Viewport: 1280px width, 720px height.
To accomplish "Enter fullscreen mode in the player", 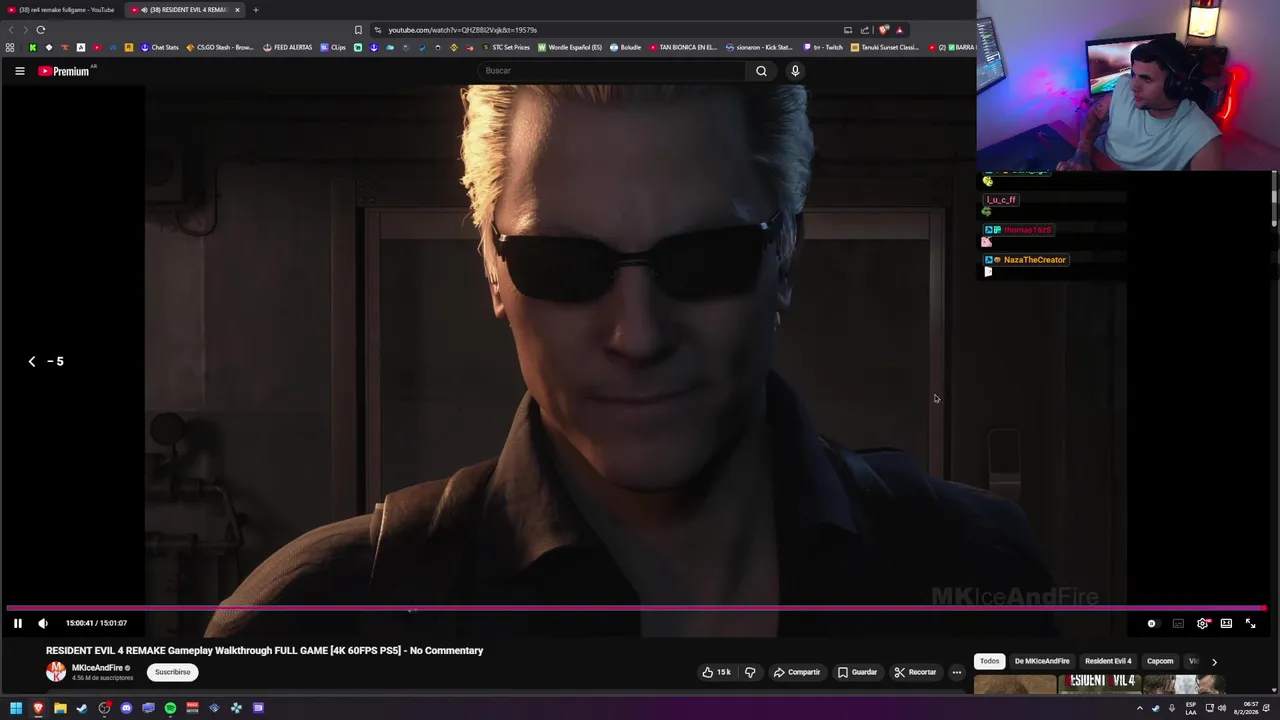I will point(1250,623).
